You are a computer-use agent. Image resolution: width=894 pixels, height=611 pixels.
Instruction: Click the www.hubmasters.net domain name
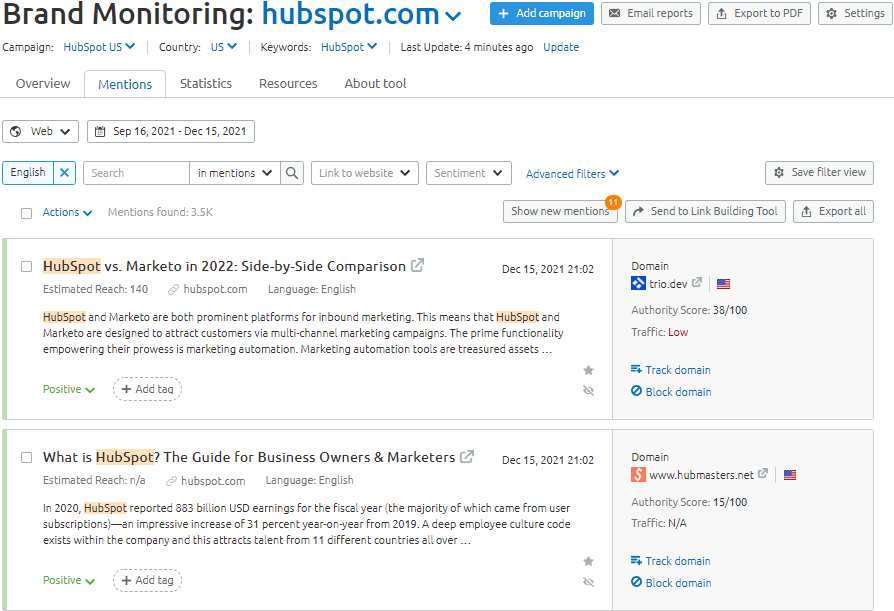coord(701,475)
